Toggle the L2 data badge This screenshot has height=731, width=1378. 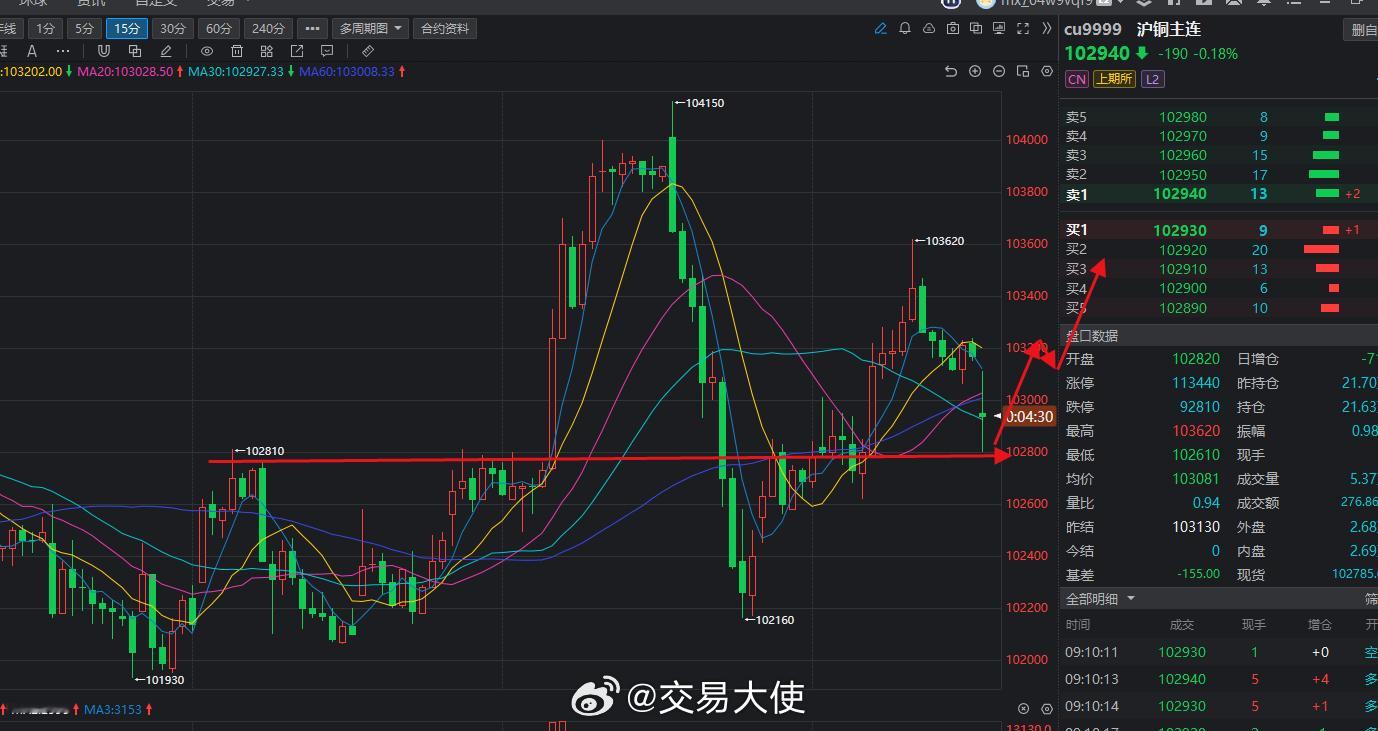tap(1153, 78)
